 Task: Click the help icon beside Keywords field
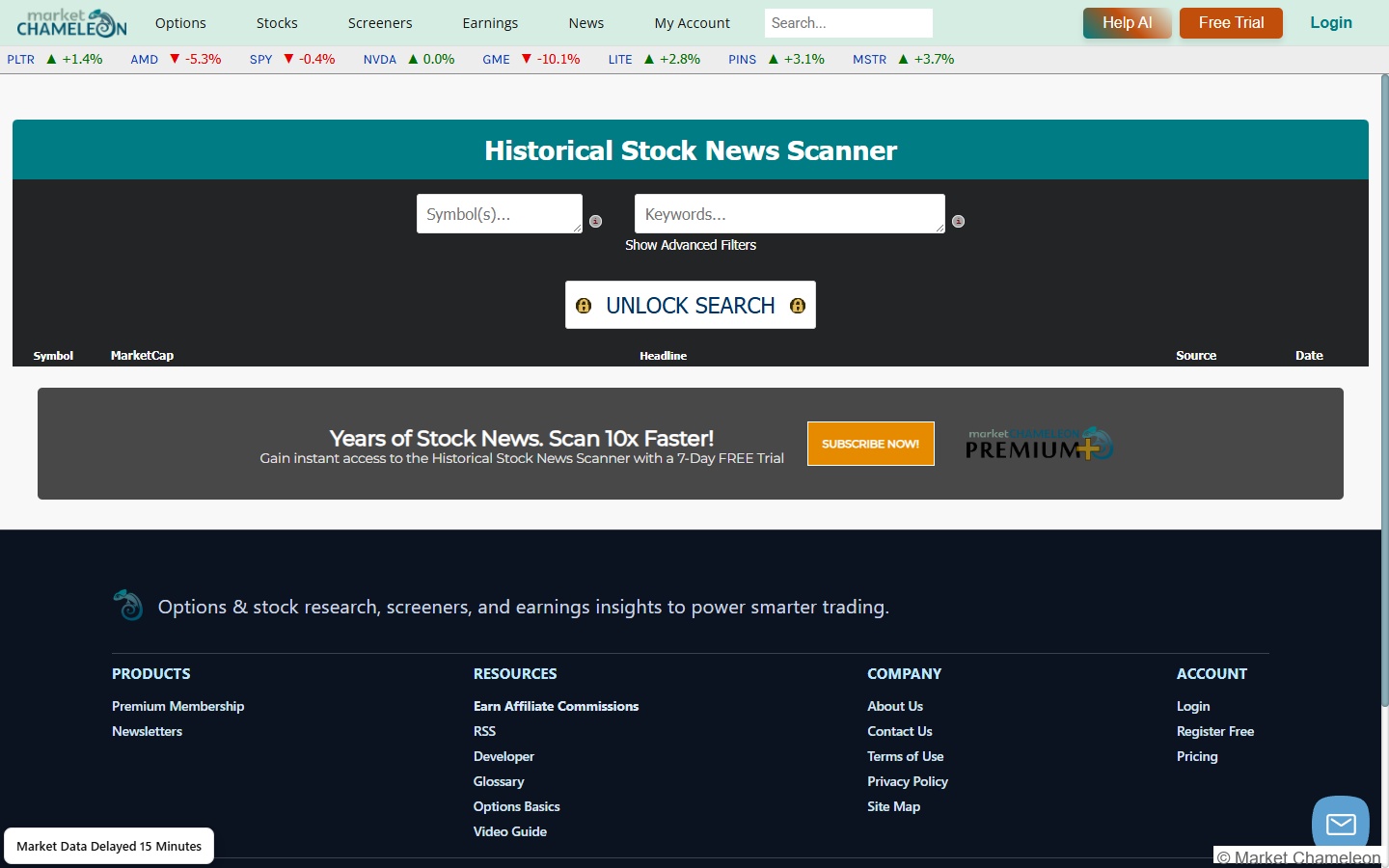coord(958,221)
